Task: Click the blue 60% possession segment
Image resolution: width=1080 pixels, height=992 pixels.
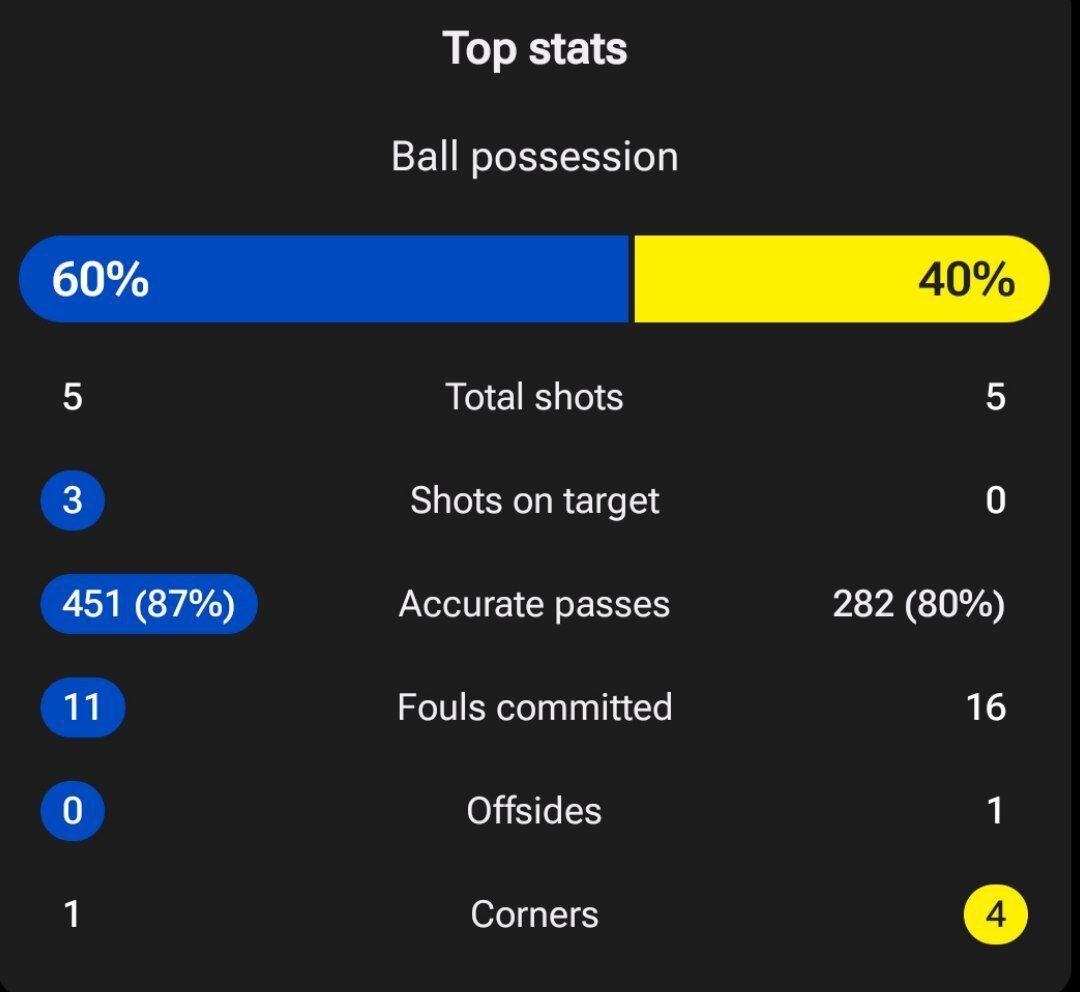Action: pyautogui.click(x=325, y=279)
